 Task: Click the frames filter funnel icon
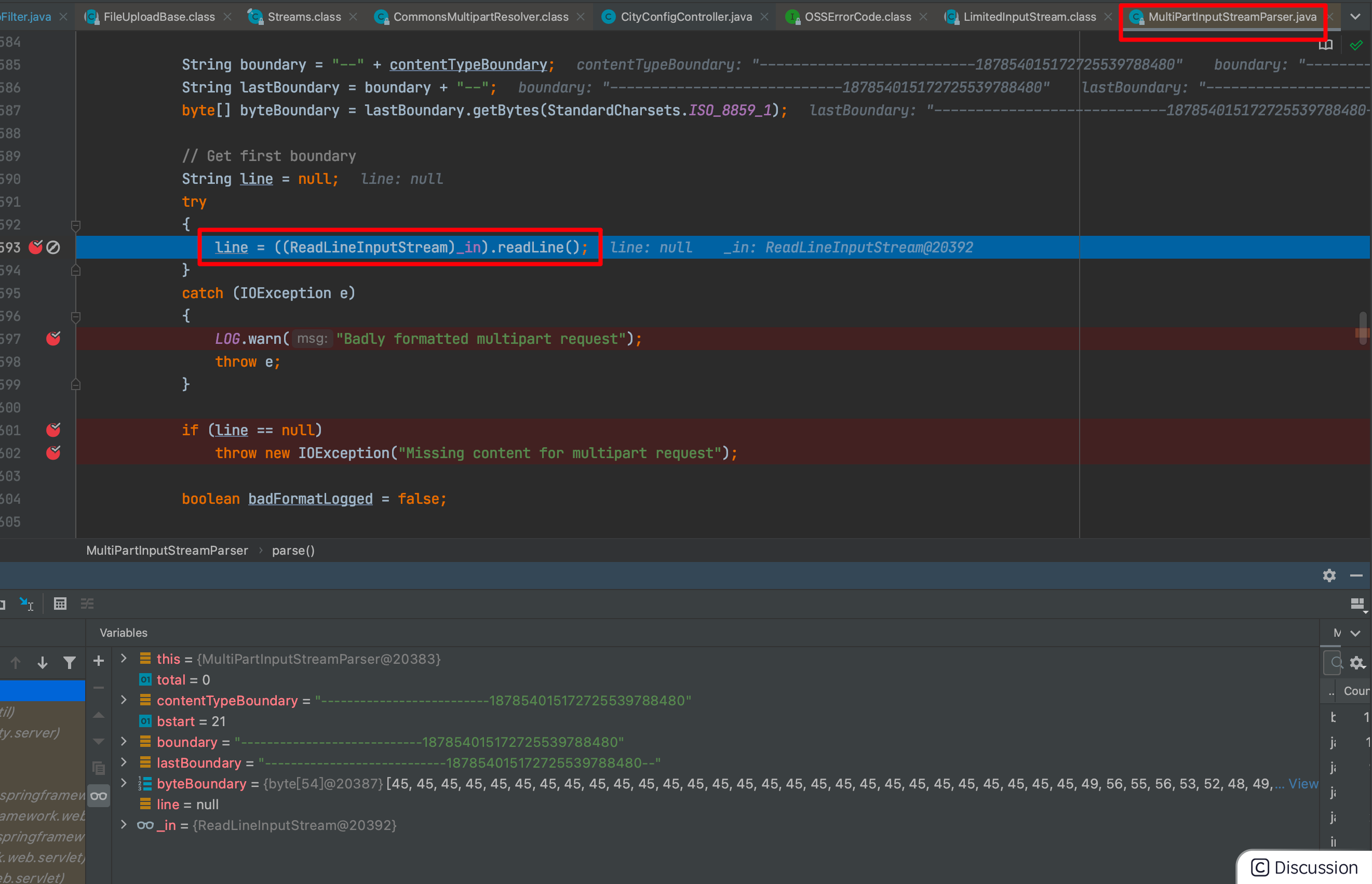(x=70, y=662)
